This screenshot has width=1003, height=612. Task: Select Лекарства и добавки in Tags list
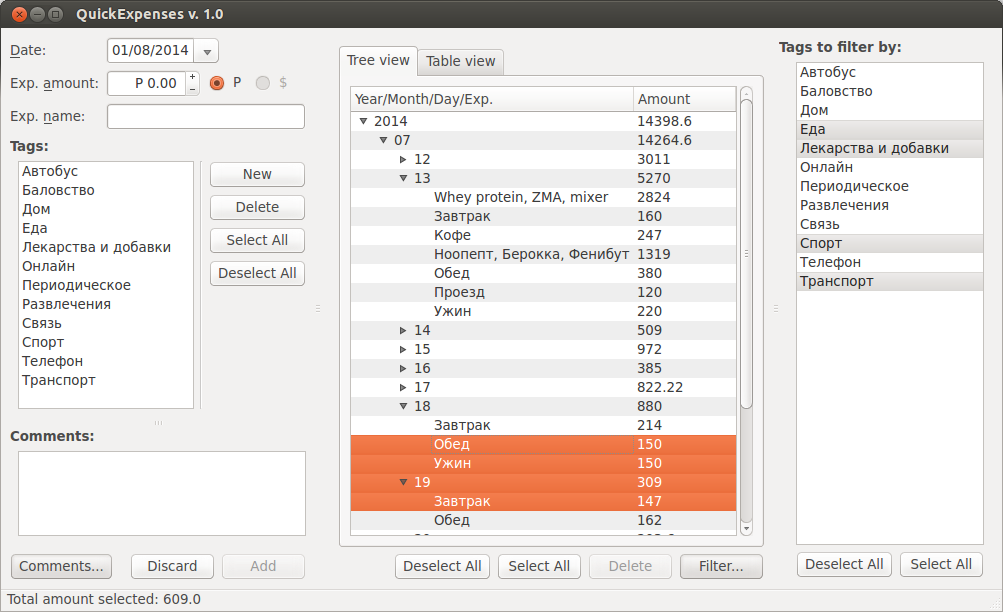point(106,247)
